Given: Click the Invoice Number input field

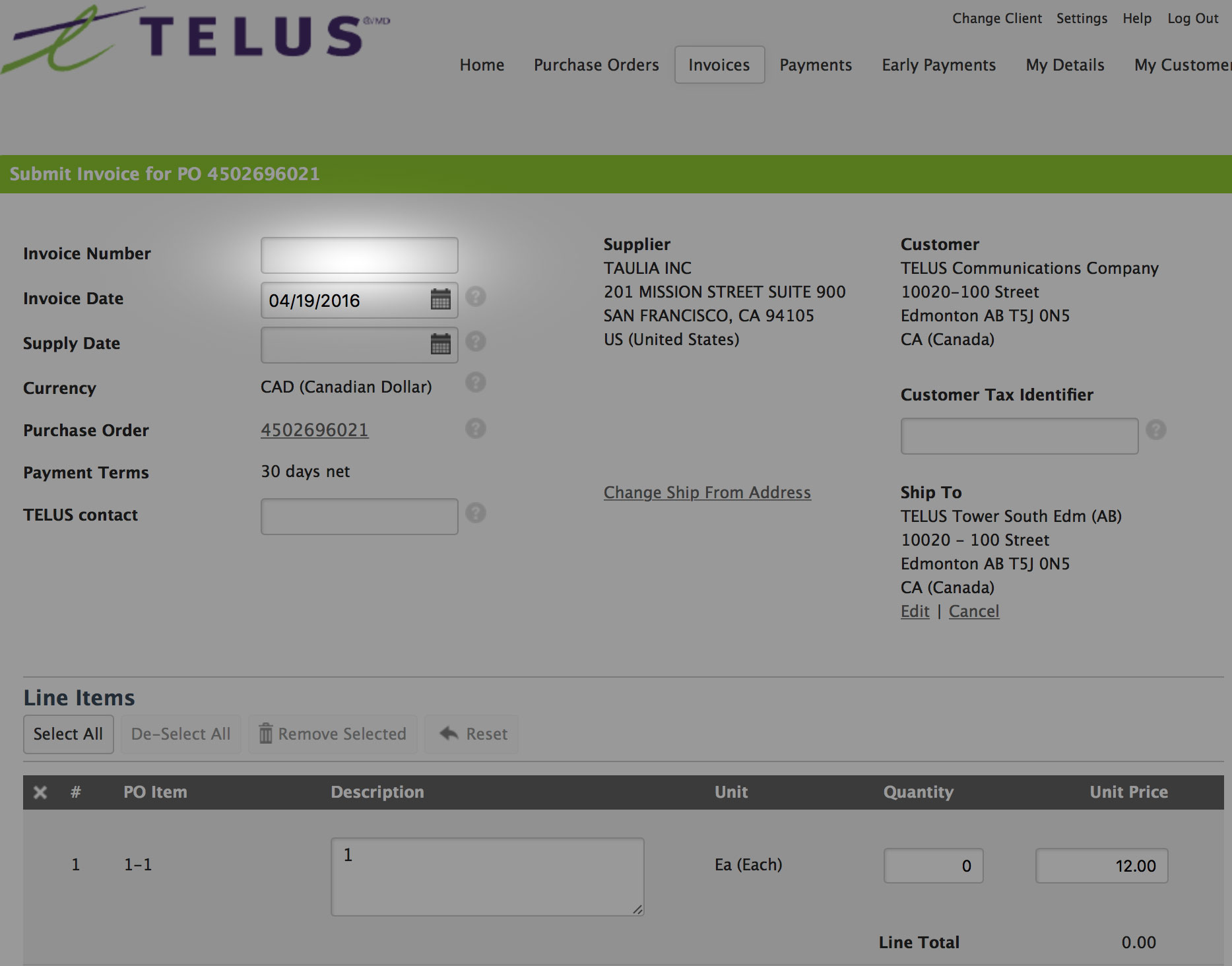Looking at the screenshot, I should 359,255.
